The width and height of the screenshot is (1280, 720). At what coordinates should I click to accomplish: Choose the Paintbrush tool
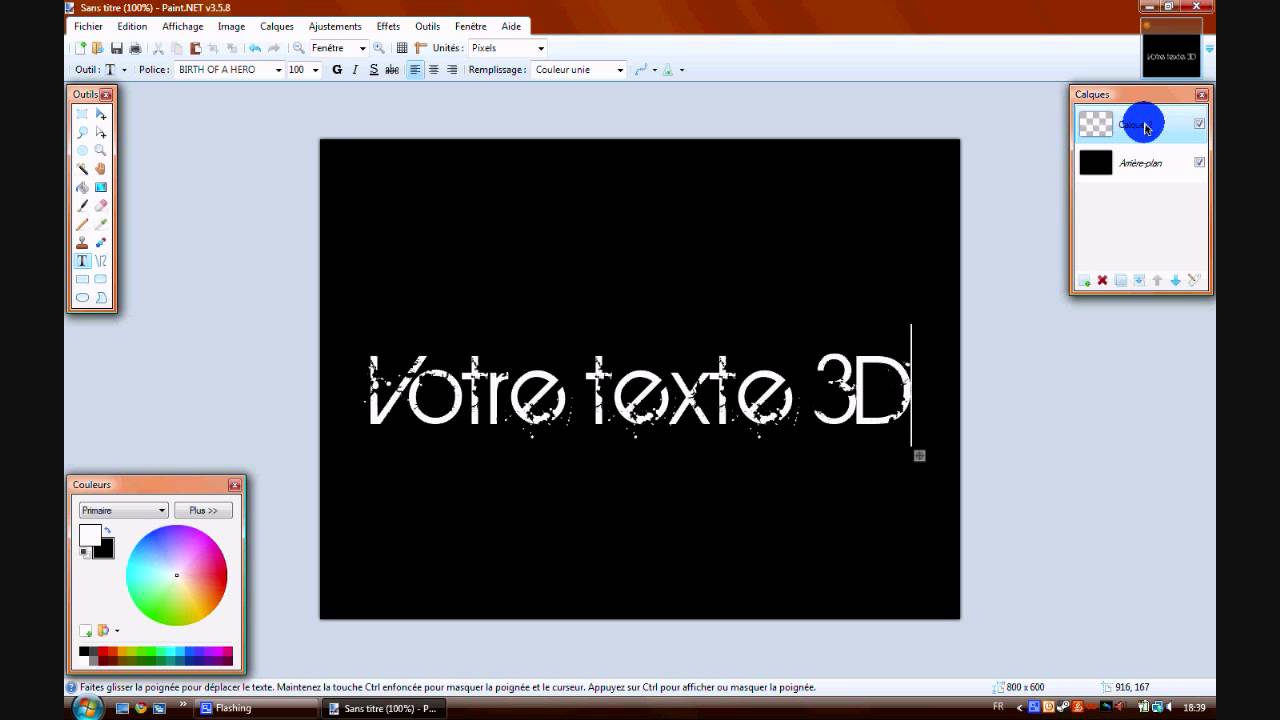click(82, 205)
